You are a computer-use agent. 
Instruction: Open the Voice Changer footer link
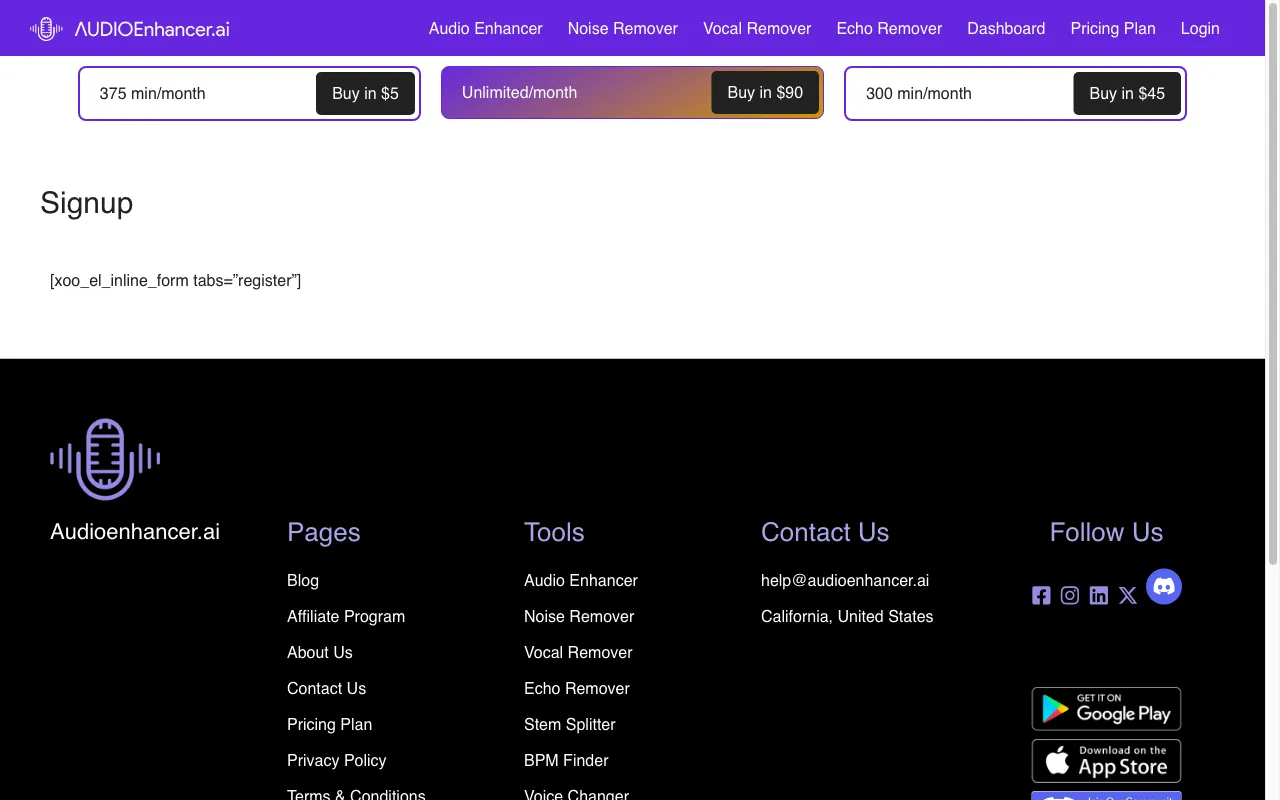tap(576, 795)
